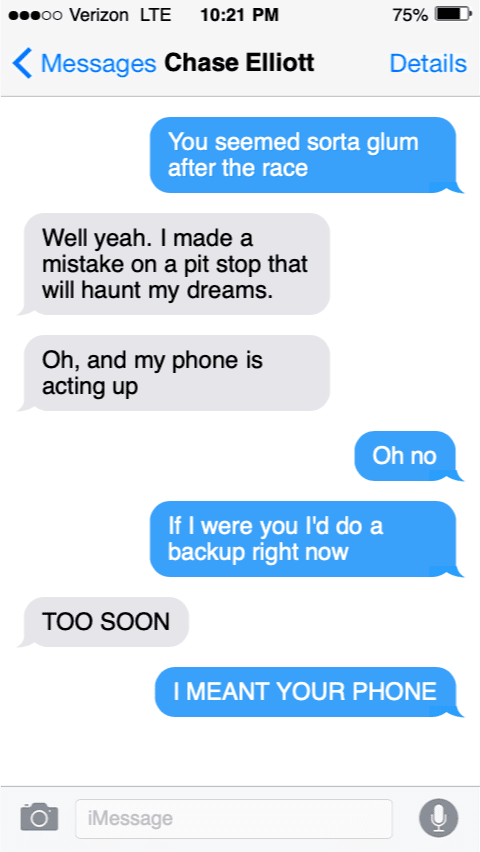
Task: Tap the camera icon beside iMessage field
Action: (39, 817)
